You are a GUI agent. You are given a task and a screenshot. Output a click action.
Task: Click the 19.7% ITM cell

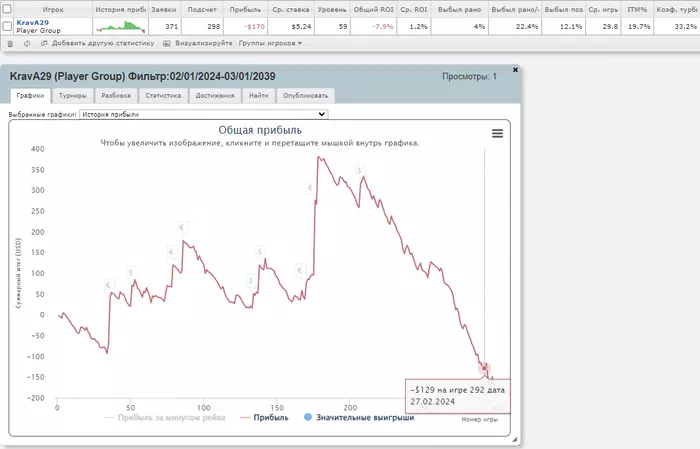coord(639,27)
